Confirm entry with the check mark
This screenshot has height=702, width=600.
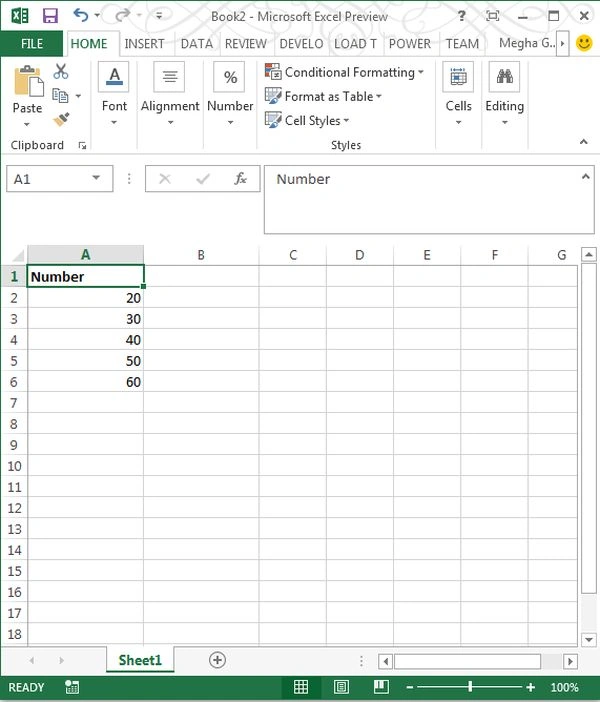(x=203, y=179)
